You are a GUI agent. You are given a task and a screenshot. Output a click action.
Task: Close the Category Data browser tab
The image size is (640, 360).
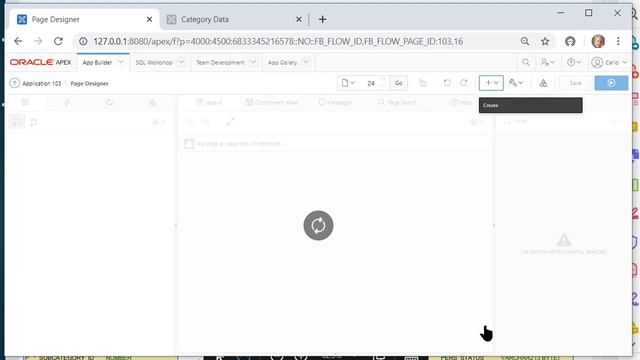coord(299,19)
